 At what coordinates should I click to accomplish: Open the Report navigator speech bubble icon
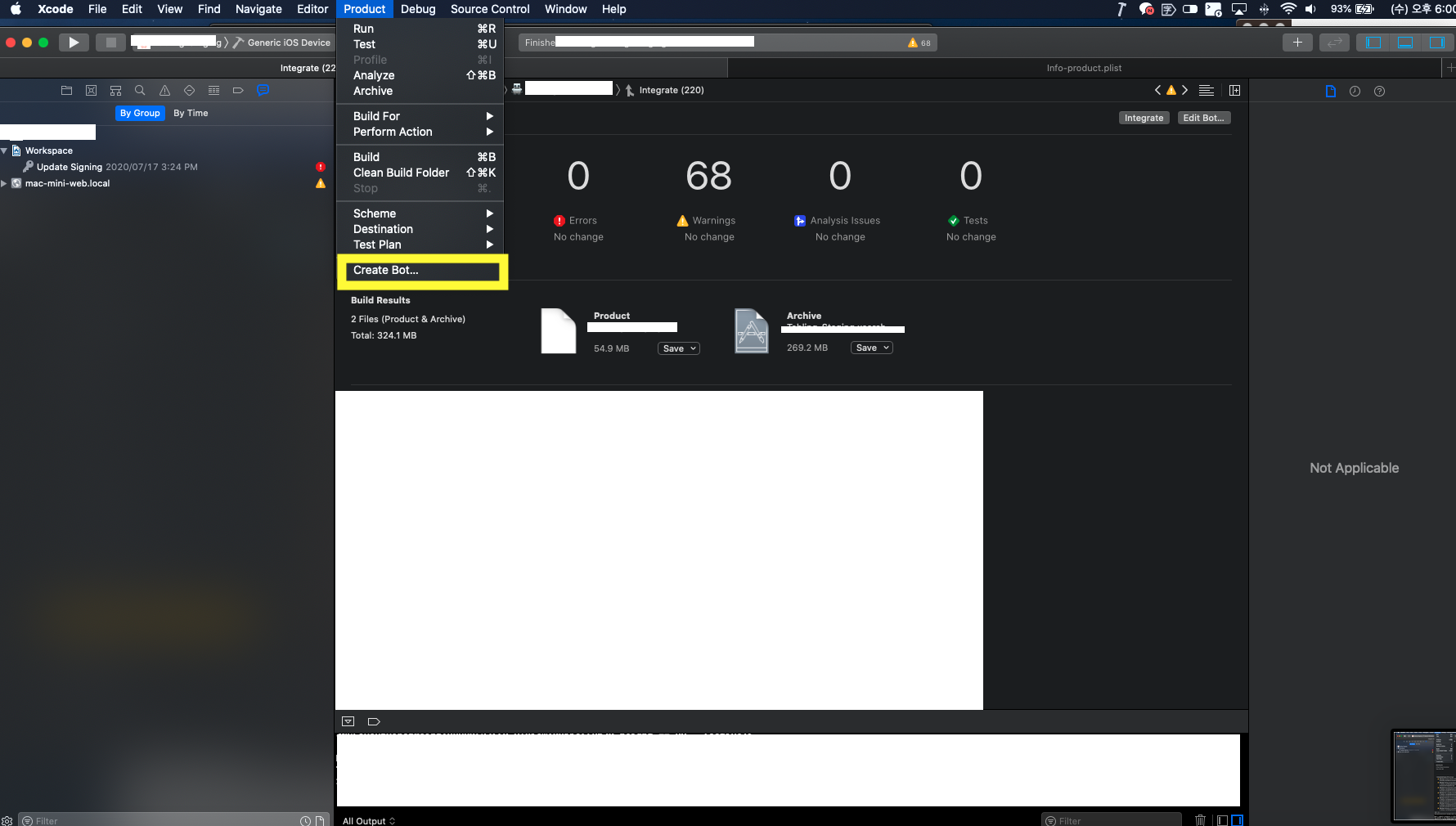pos(263,91)
